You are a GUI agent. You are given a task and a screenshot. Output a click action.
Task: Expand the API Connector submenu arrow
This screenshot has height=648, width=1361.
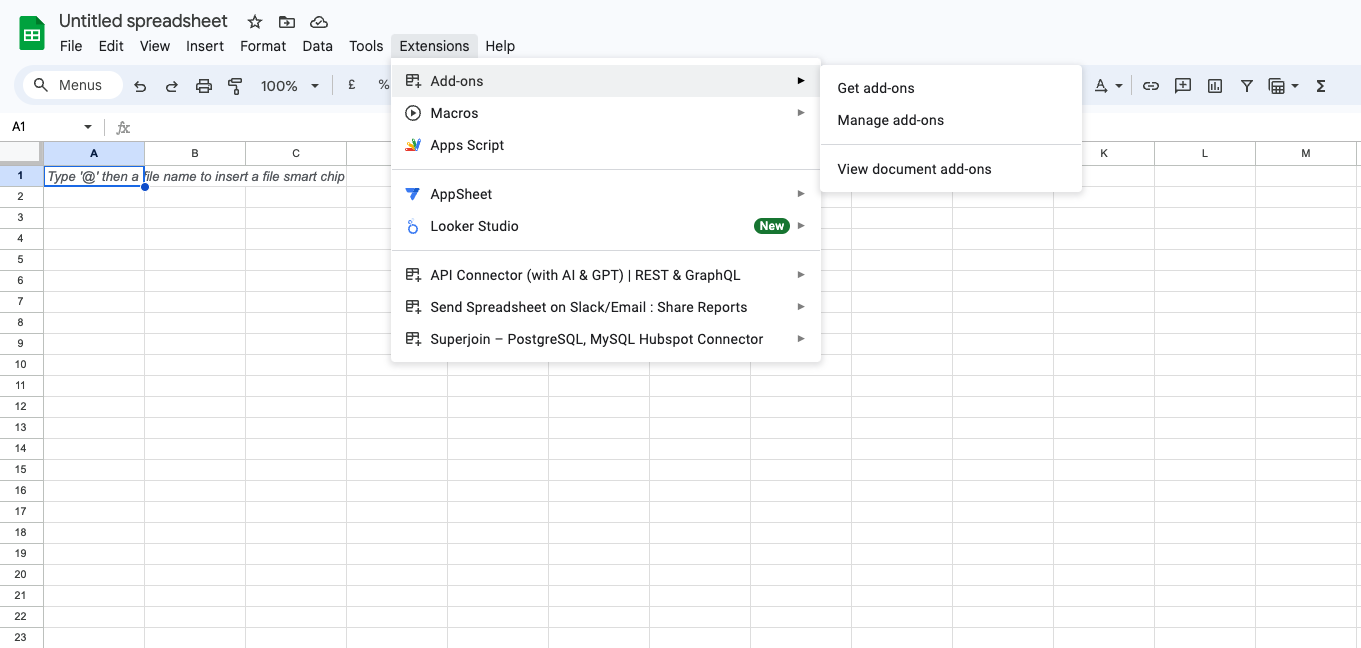tap(801, 275)
